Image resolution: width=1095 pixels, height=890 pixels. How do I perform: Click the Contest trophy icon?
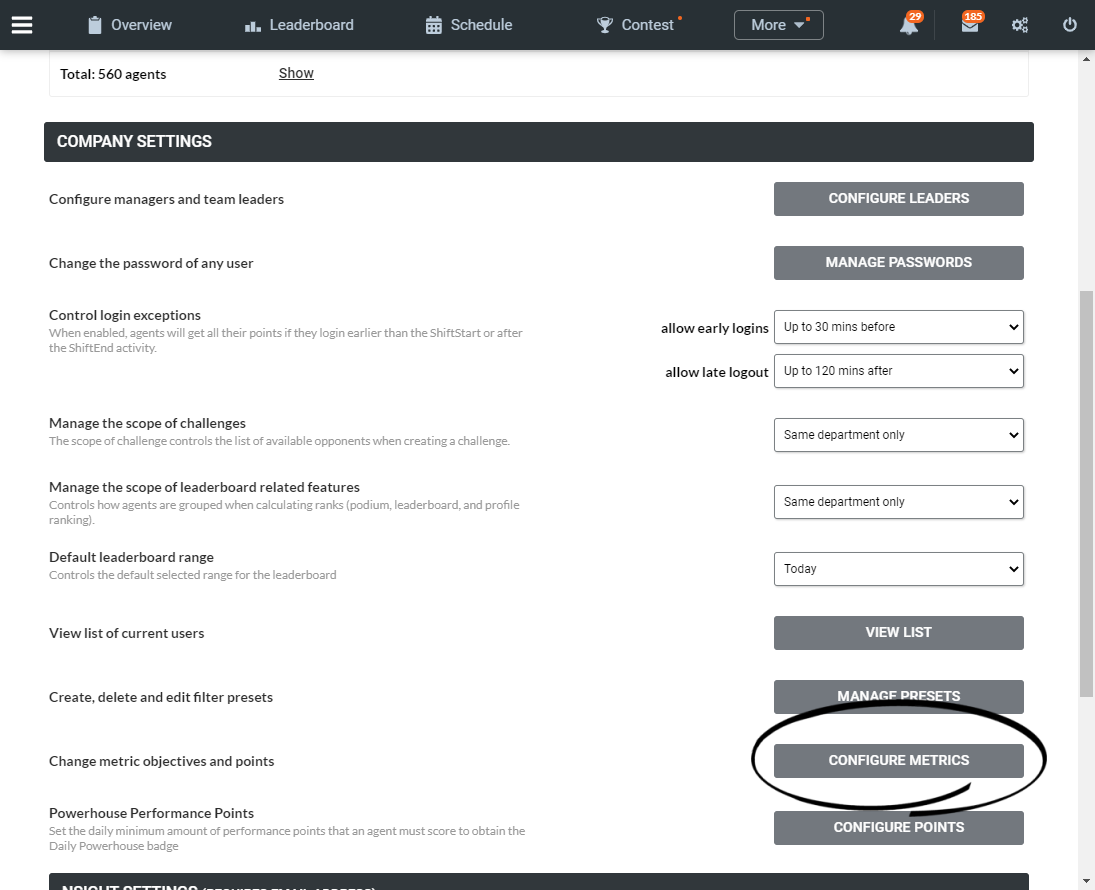pos(605,25)
